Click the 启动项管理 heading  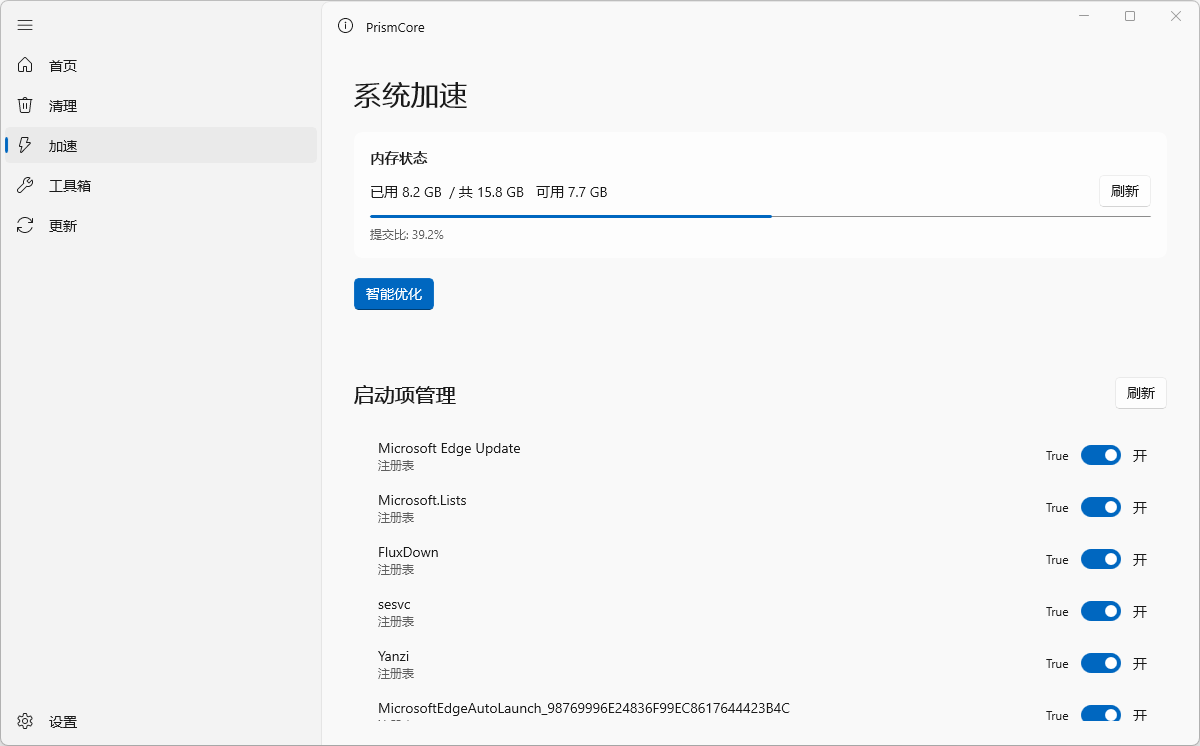(405, 395)
